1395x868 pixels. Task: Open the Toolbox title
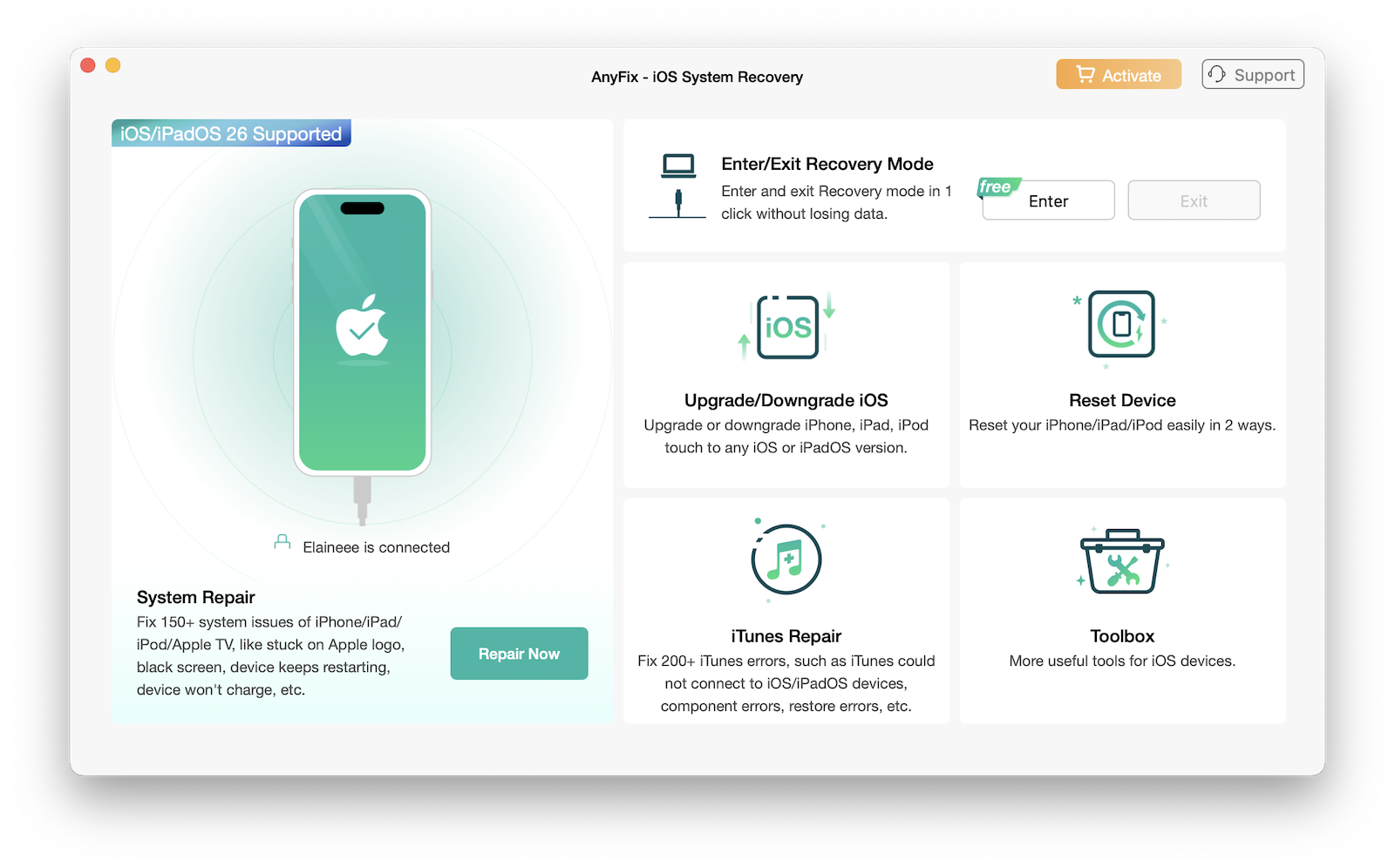coord(1122,636)
